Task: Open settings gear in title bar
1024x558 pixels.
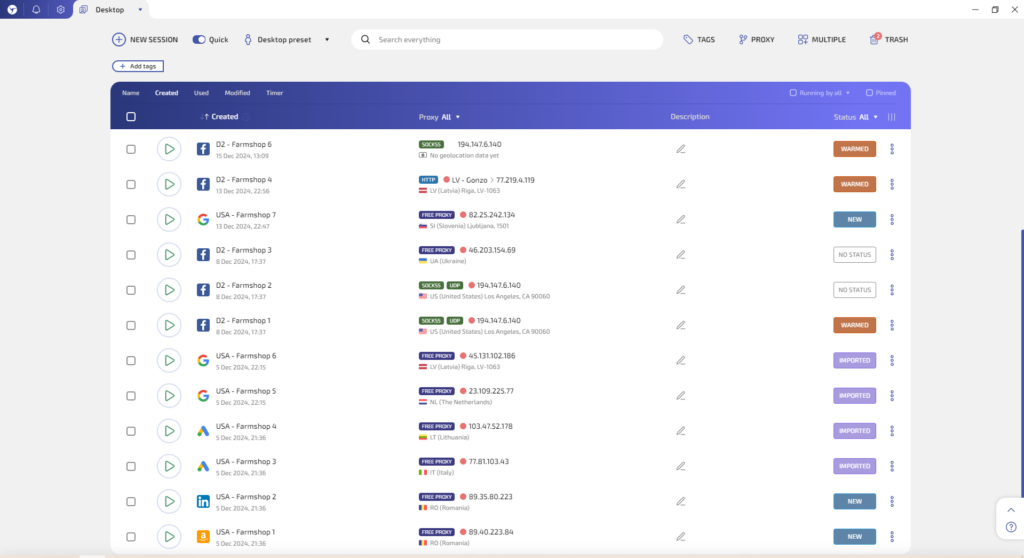Action: coord(60,9)
